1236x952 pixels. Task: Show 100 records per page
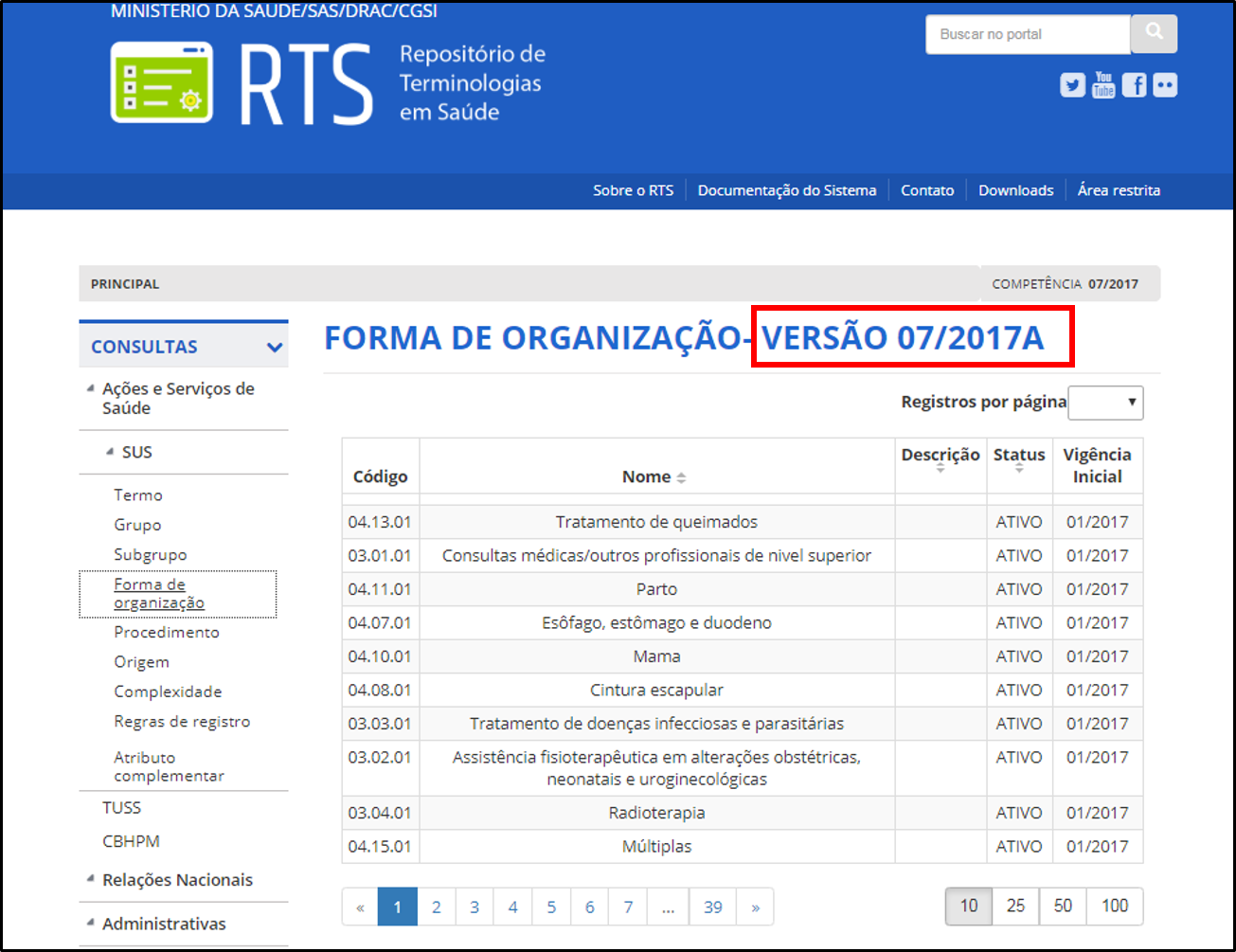[x=1115, y=907]
